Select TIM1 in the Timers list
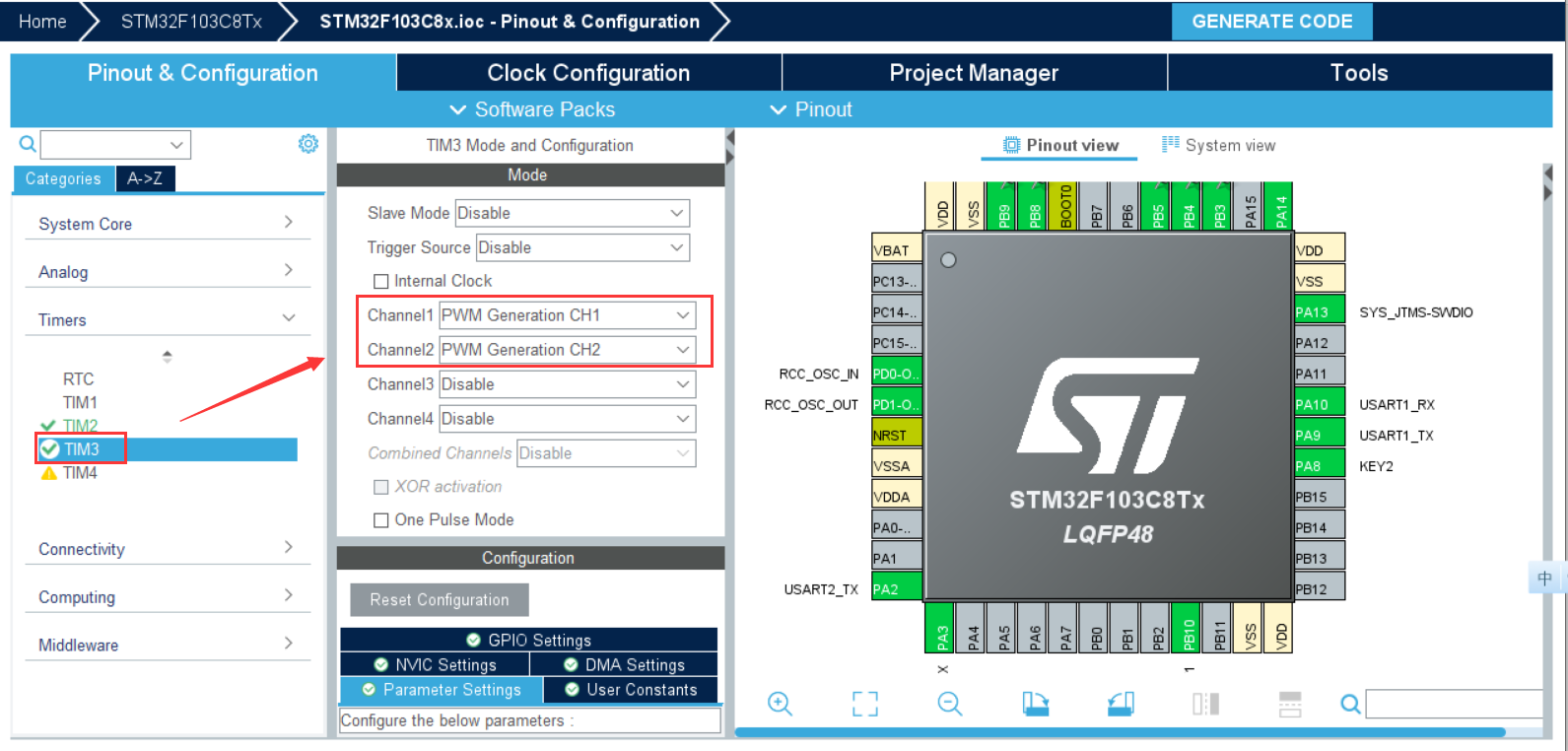Screen dimensions: 1568x751 80,402
